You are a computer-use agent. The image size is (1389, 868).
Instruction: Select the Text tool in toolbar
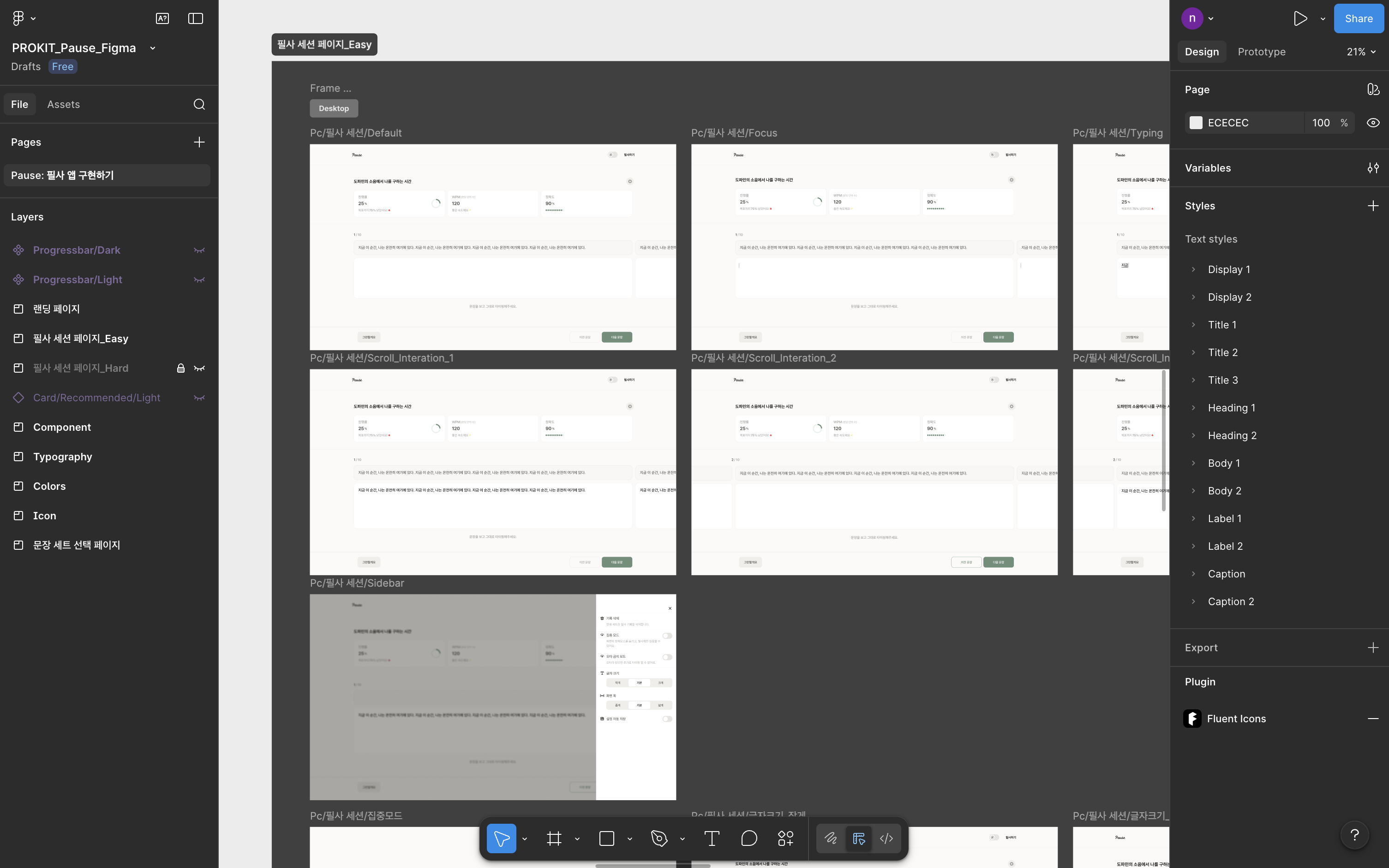712,839
